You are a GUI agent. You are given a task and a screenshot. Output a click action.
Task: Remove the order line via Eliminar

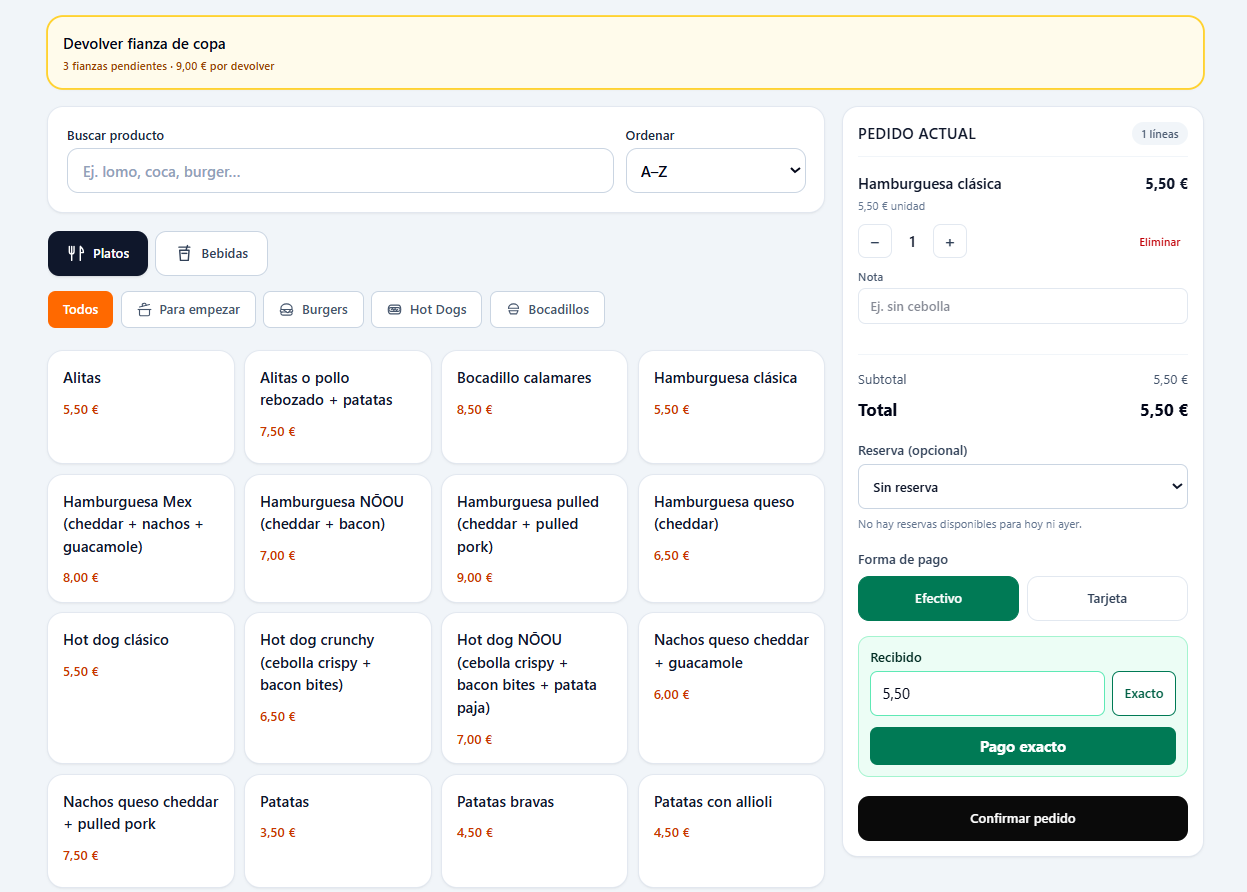[x=1160, y=242]
